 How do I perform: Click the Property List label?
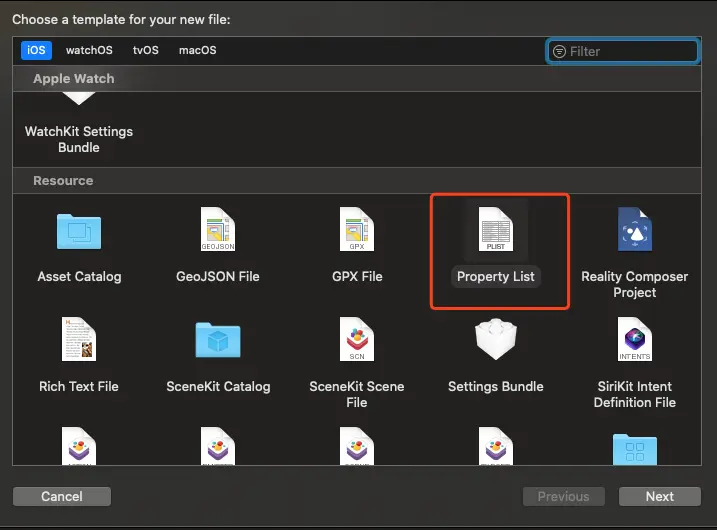click(496, 277)
